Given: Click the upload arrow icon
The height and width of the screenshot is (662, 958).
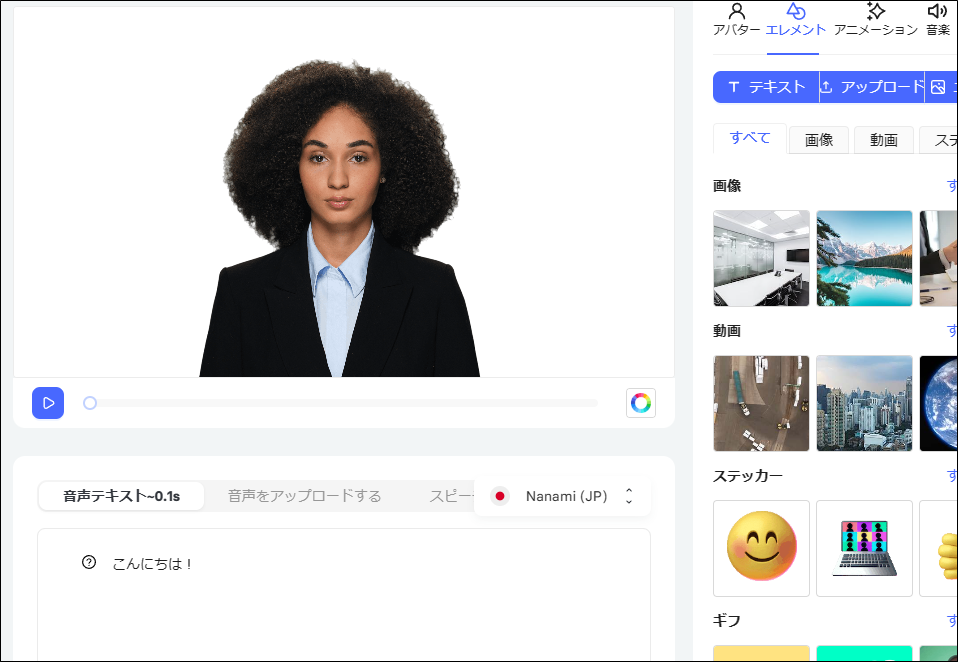Looking at the screenshot, I should tap(826, 87).
